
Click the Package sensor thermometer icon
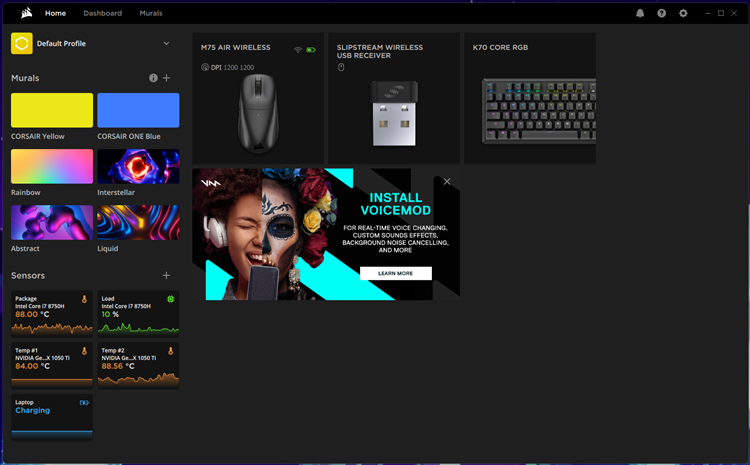(x=84, y=299)
